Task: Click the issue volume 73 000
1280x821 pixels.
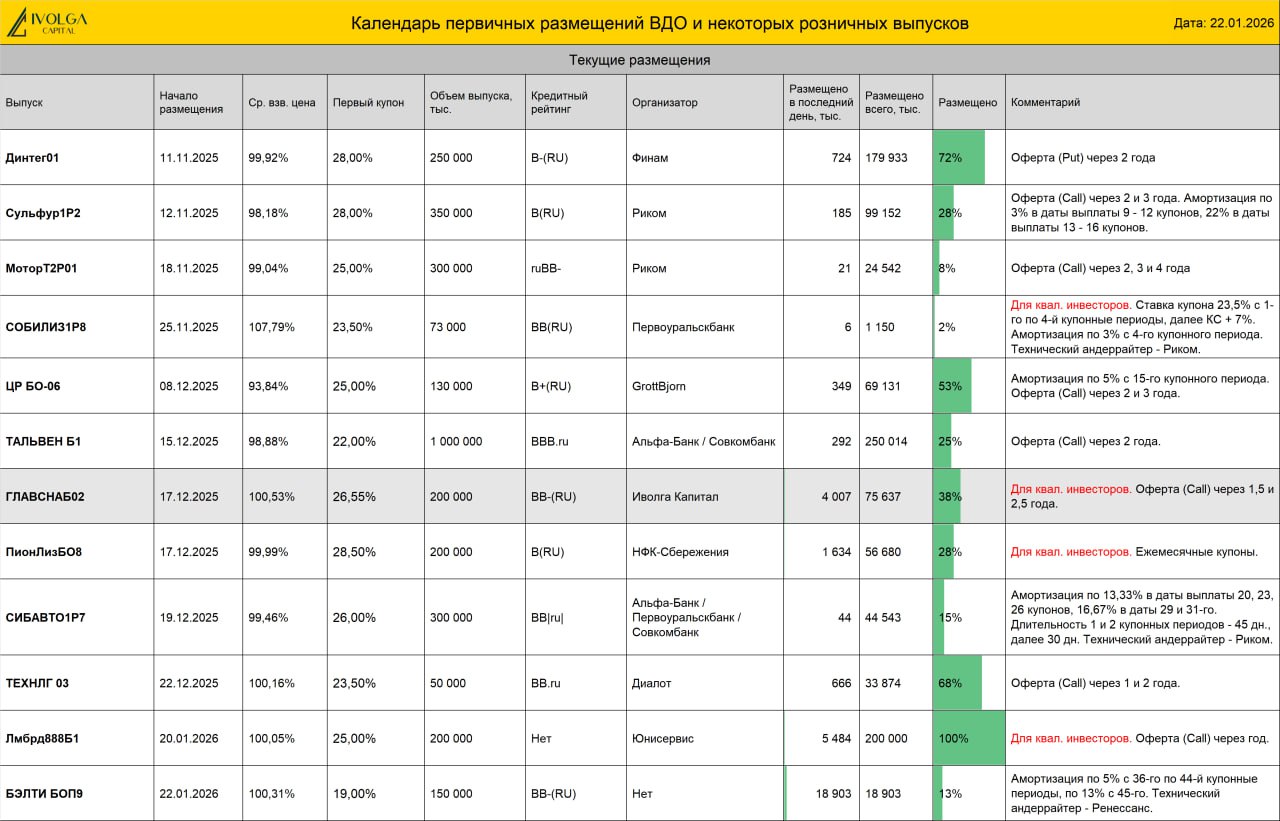Action: coord(448,327)
